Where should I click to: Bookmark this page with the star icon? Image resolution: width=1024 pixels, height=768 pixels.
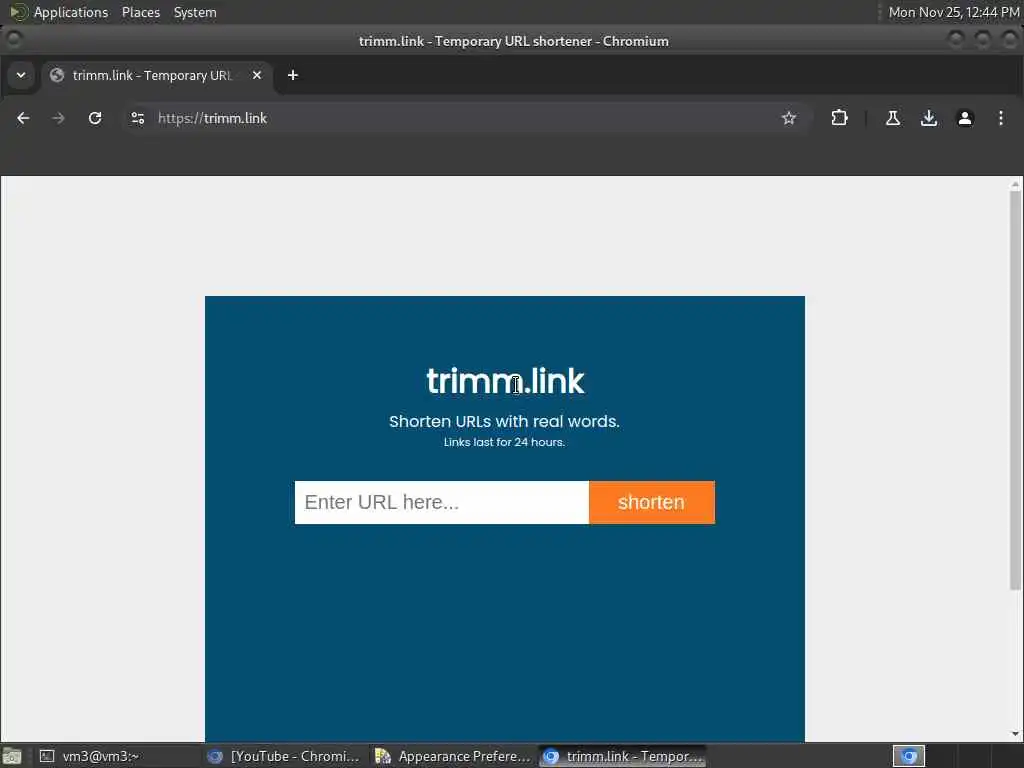click(789, 118)
